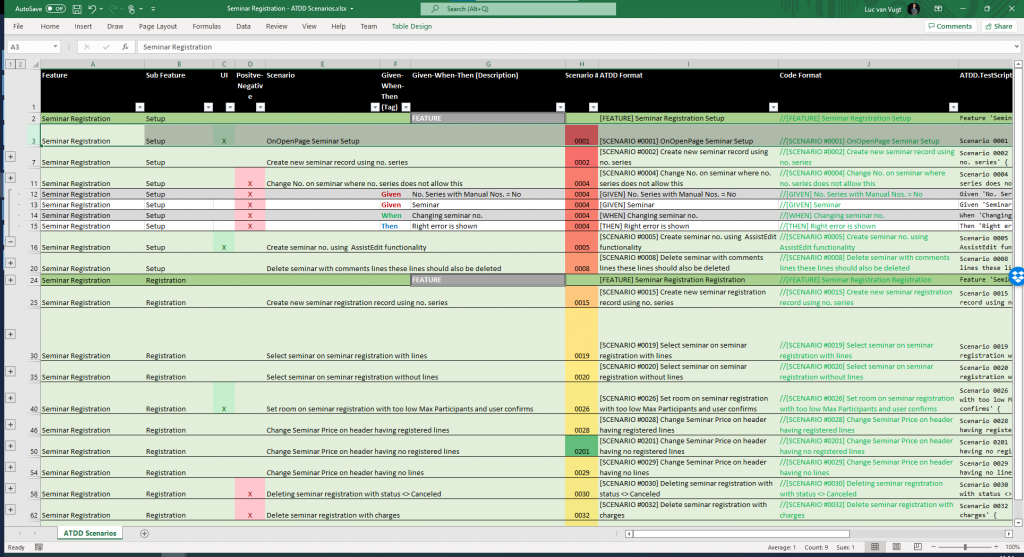Viewport: 1024px width, 557px height.
Task: Confirm formula entry with checkmark icon
Action: (x=106, y=47)
